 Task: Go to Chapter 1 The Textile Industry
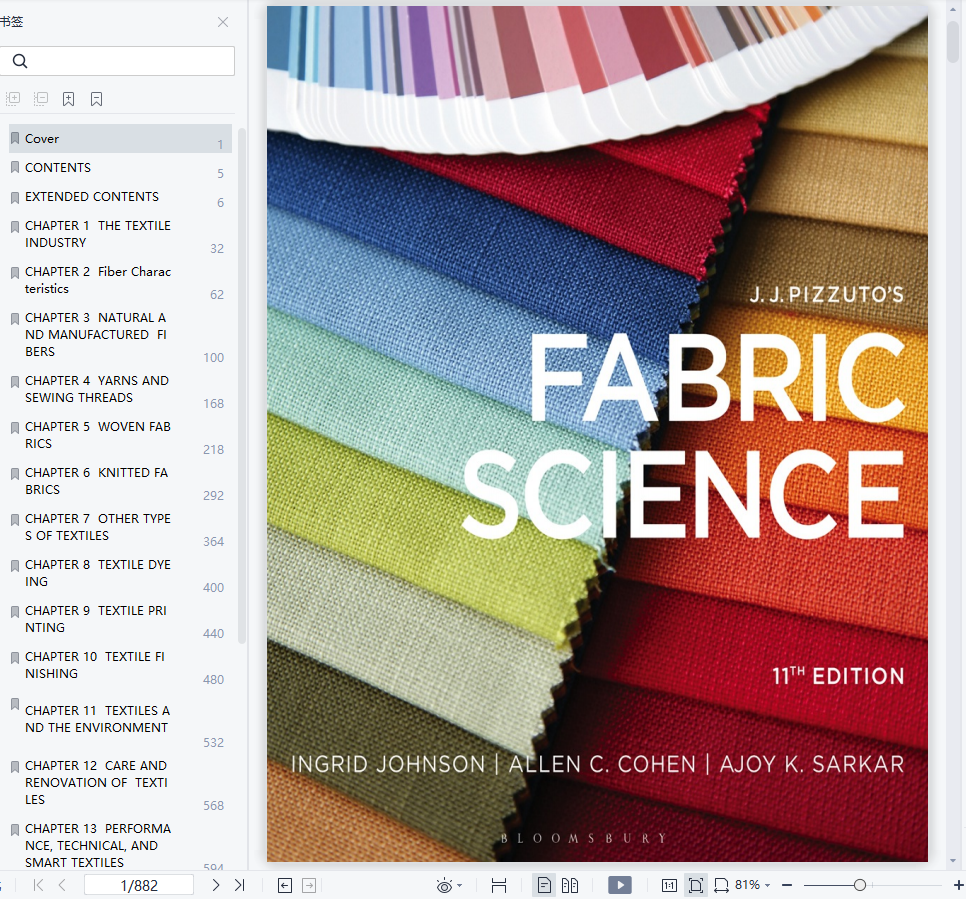(120, 234)
